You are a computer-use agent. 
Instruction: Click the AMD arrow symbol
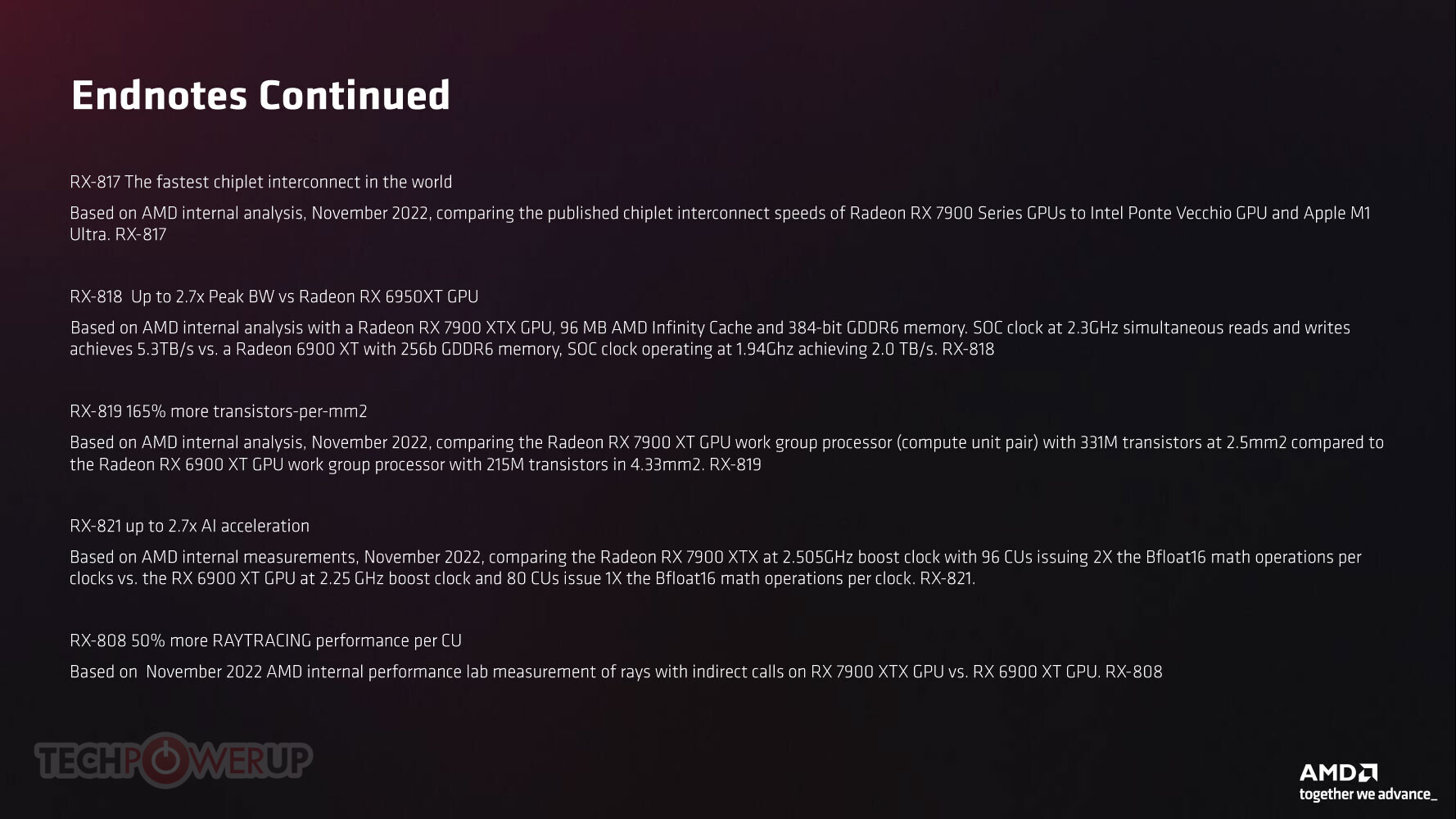pyautogui.click(x=1368, y=772)
